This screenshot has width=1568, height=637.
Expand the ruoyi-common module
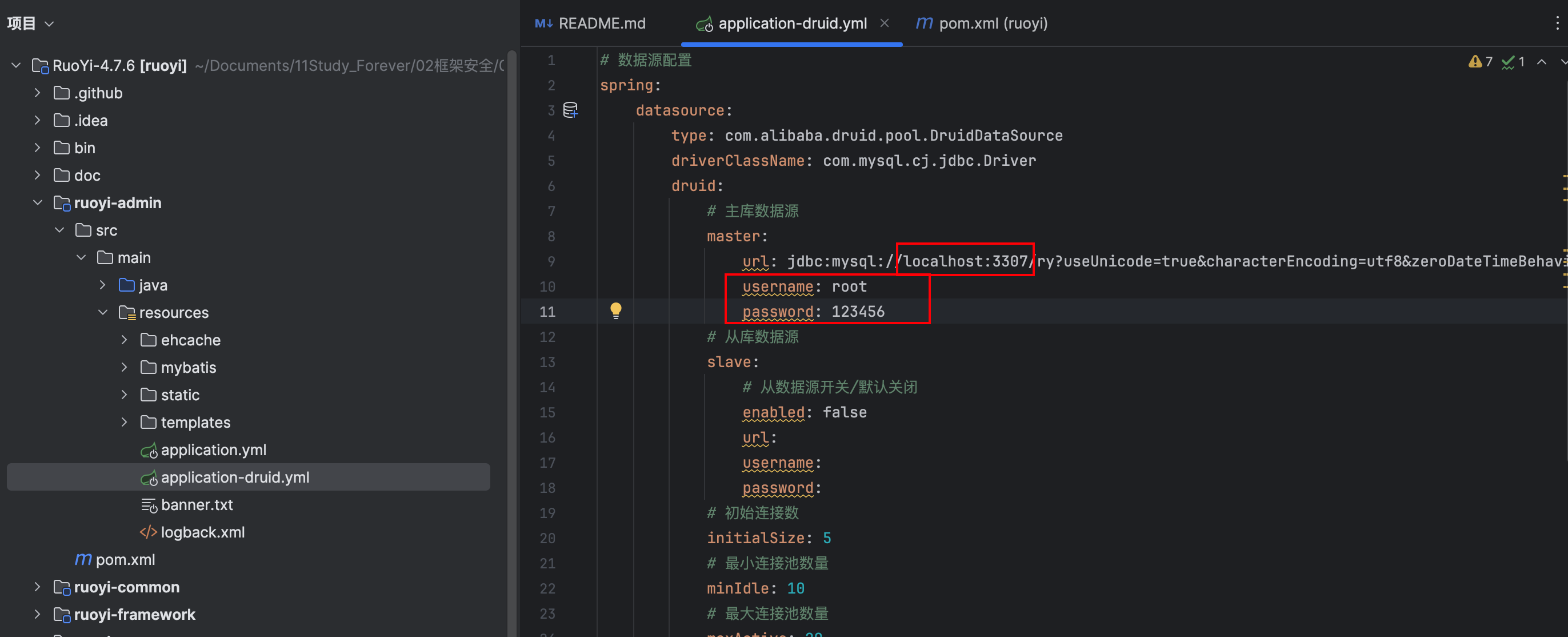[38, 587]
